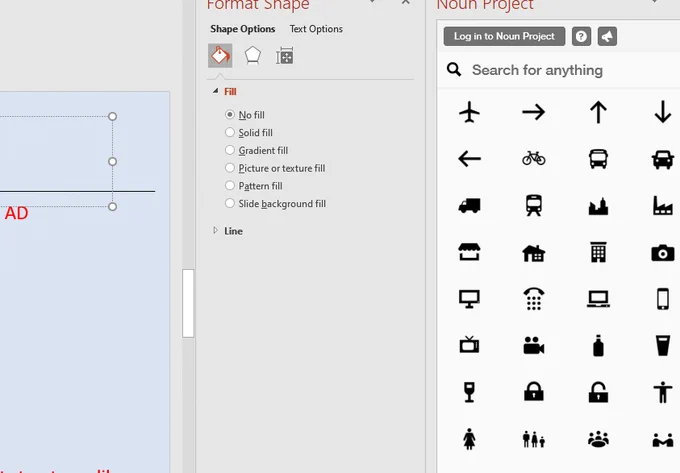This screenshot has height=473, width=680.
Task: Click the Noun Project megaphone icon
Action: [607, 36]
